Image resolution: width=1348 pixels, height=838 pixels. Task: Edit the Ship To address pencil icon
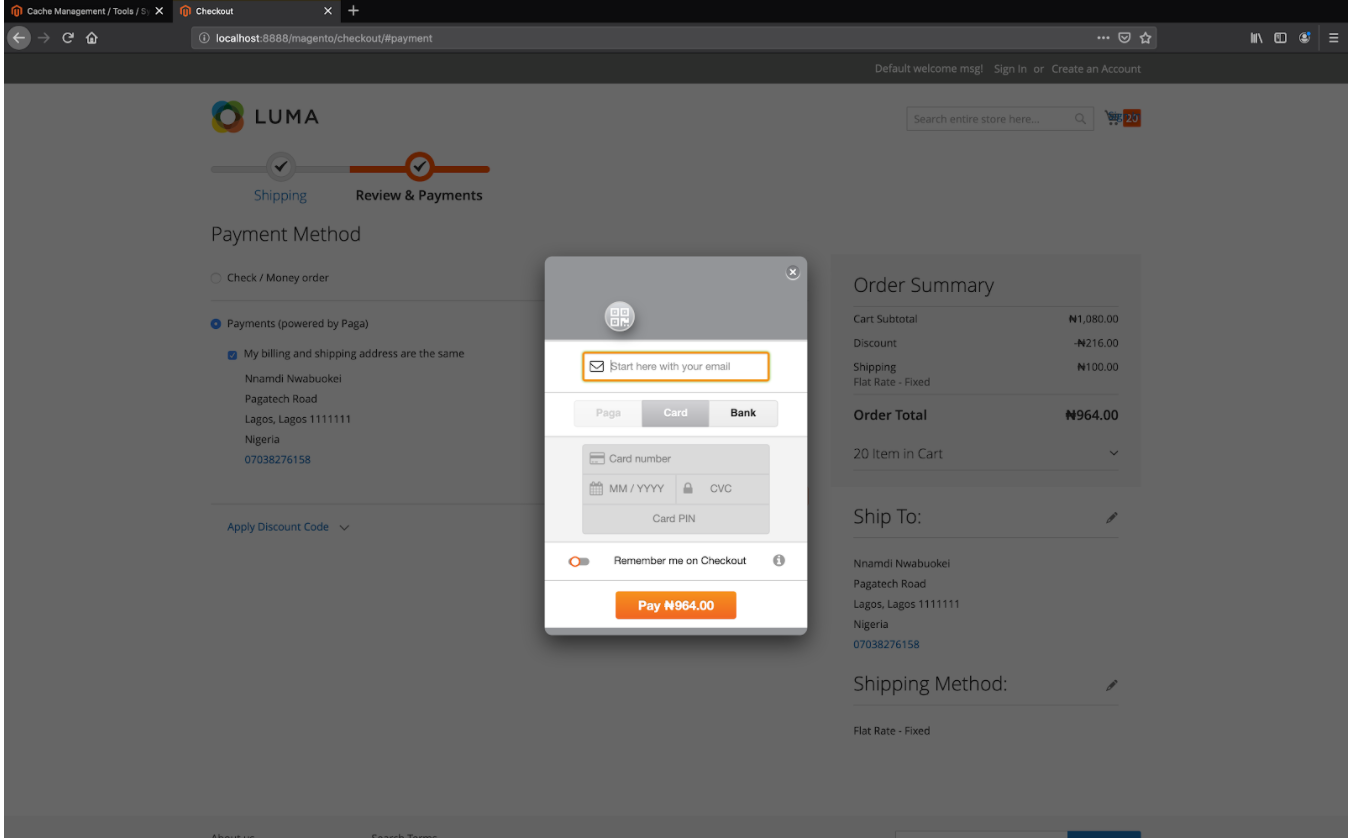1112,518
